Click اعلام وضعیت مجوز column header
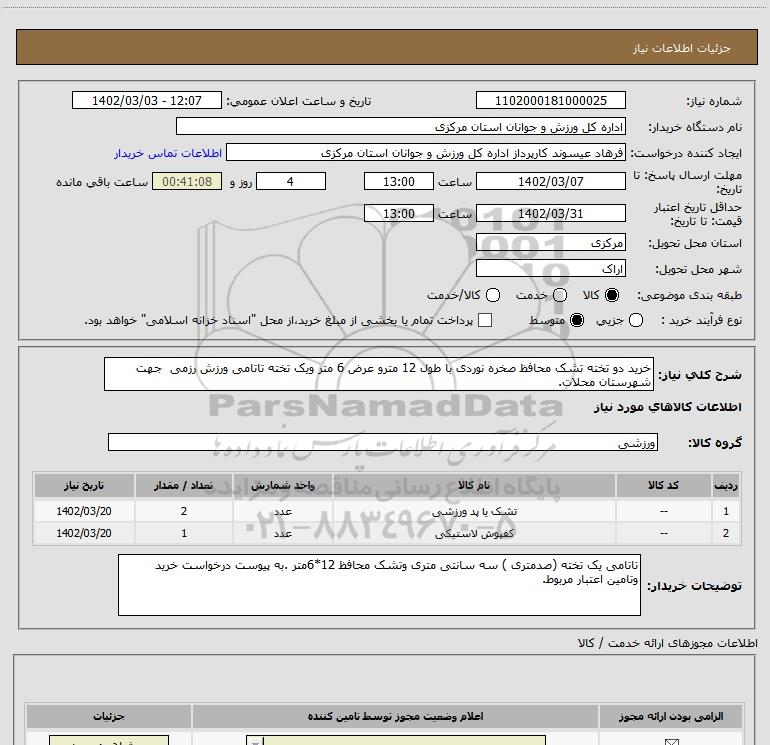 [x=395, y=717]
